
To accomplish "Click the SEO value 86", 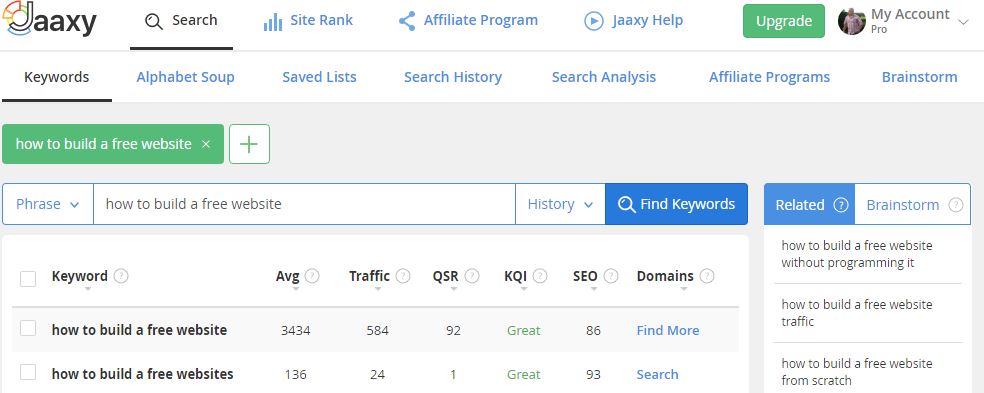I will [593, 330].
